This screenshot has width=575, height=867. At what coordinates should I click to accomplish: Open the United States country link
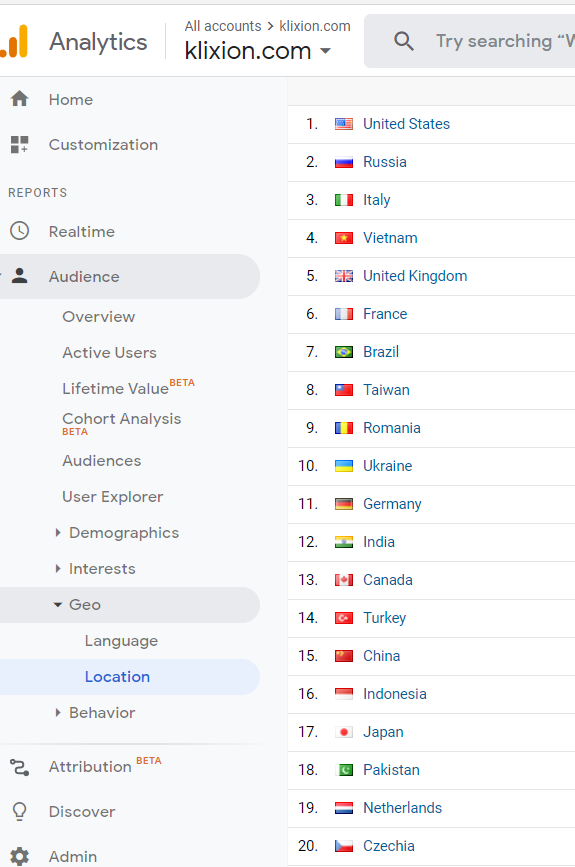pos(406,124)
